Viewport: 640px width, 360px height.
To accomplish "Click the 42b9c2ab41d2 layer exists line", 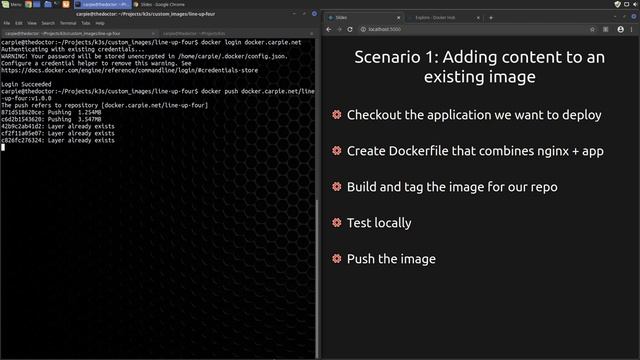I will tap(58, 127).
